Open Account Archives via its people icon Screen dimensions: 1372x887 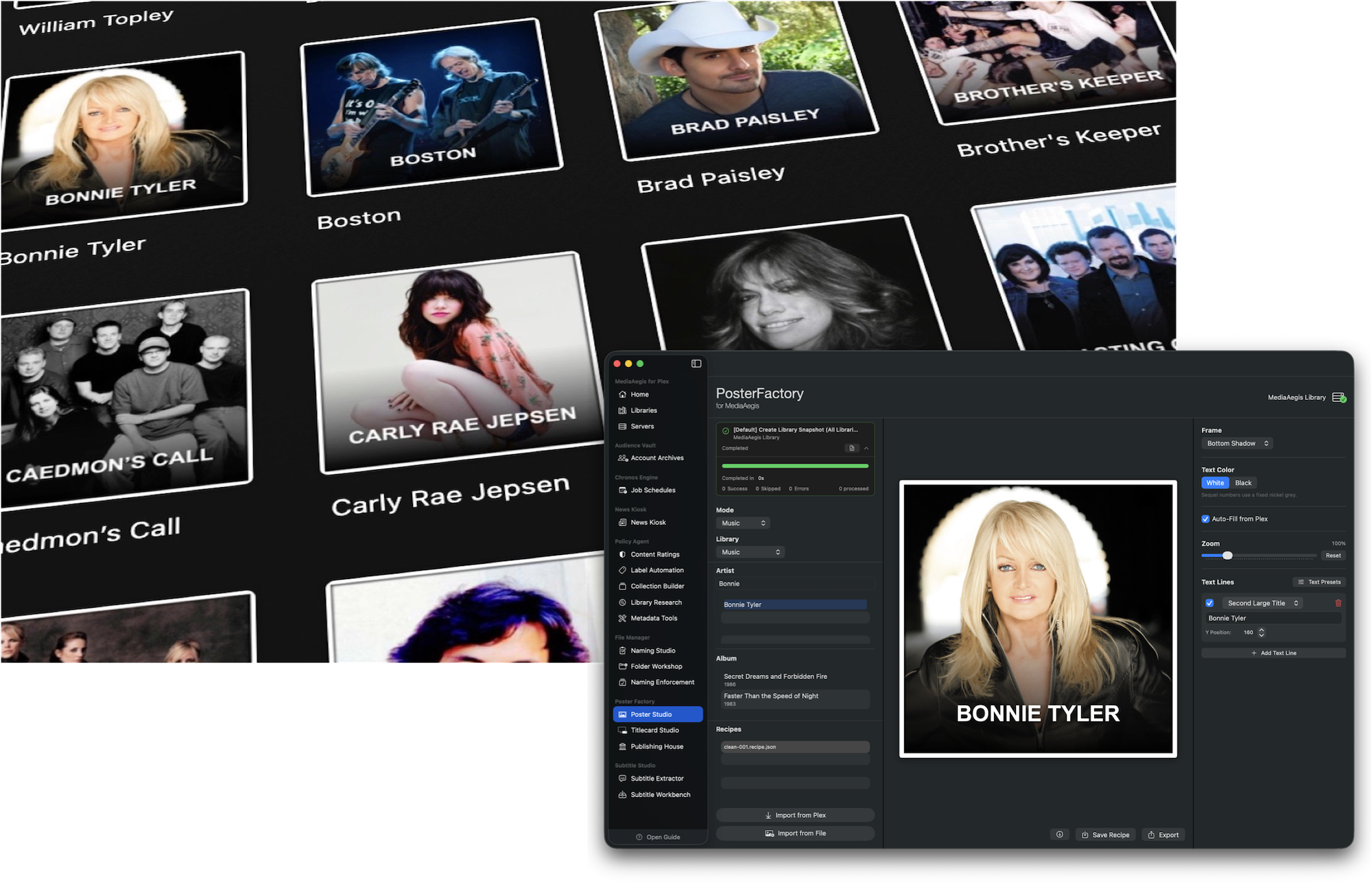(x=622, y=458)
